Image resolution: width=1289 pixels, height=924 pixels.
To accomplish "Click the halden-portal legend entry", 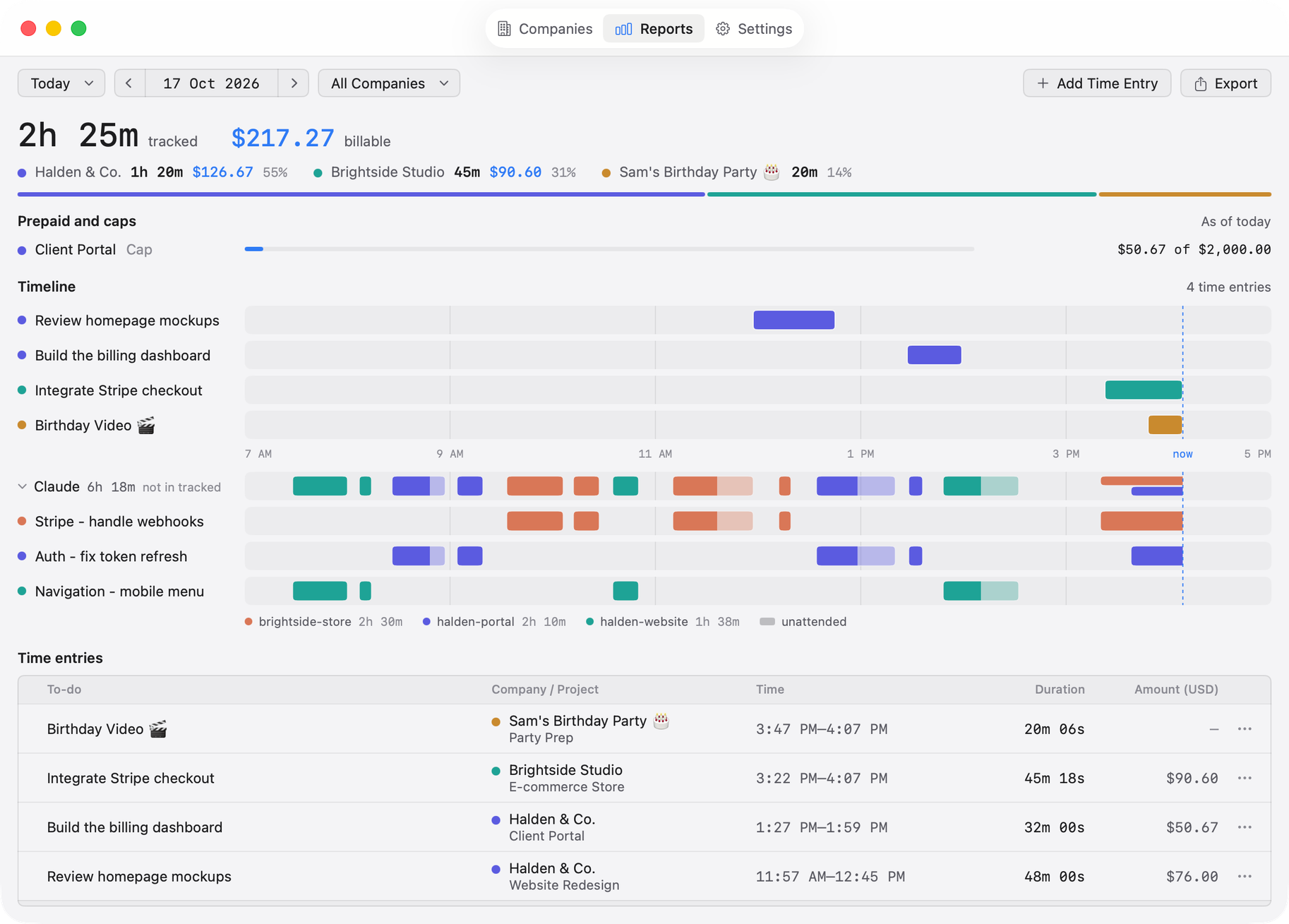I will (x=493, y=622).
